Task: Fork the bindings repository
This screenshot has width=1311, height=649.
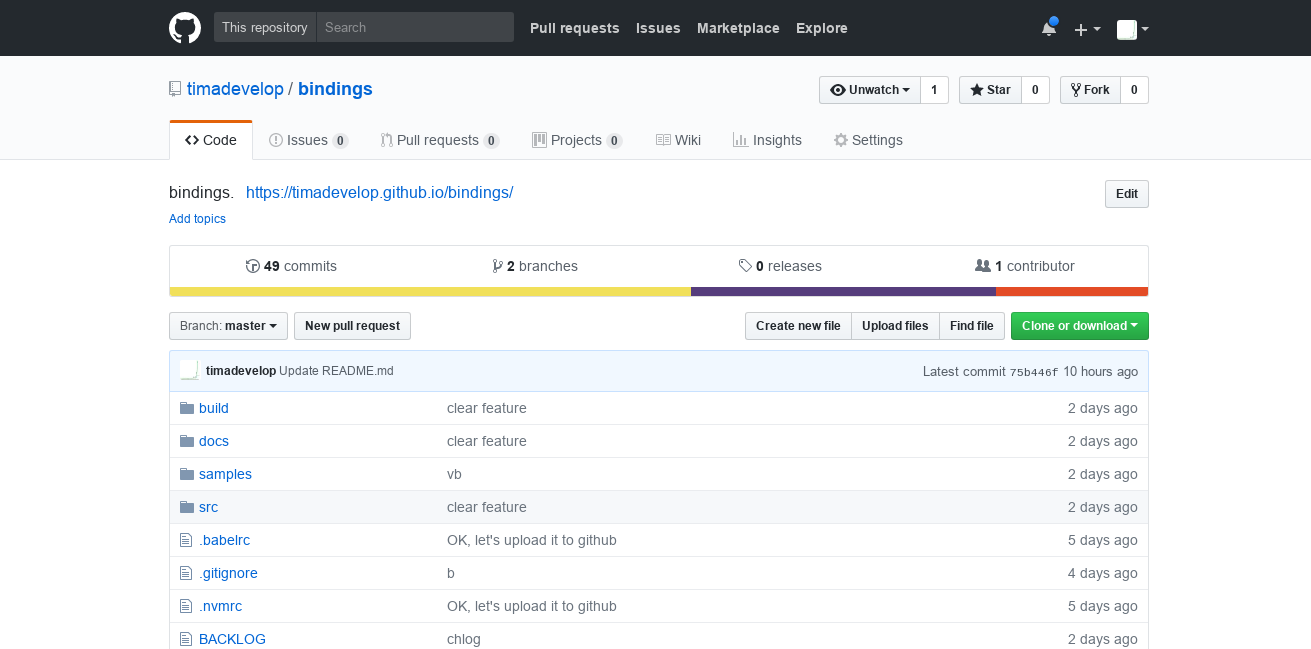Action: click(x=1090, y=90)
